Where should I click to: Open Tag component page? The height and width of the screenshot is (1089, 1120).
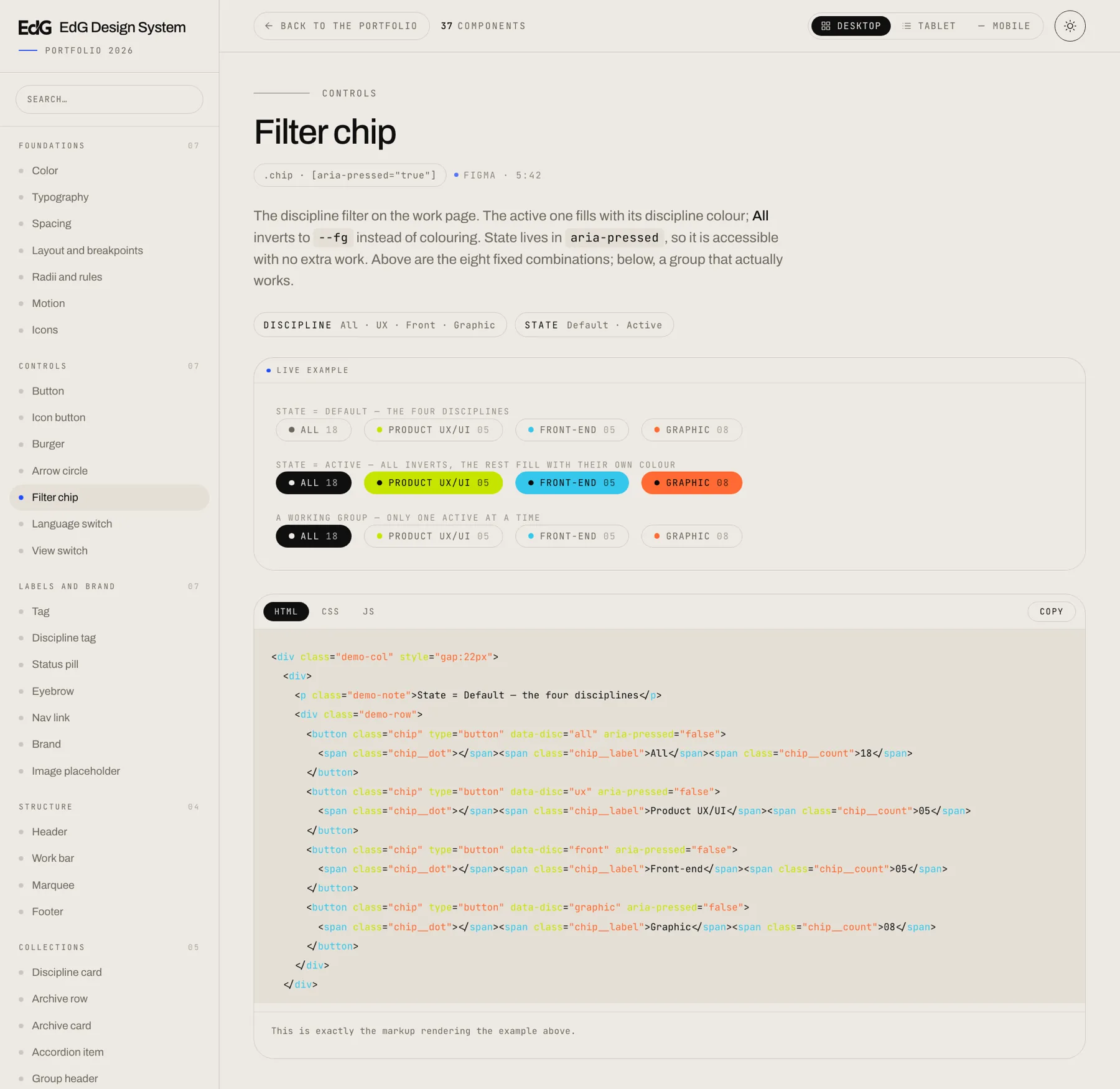[110, 612]
